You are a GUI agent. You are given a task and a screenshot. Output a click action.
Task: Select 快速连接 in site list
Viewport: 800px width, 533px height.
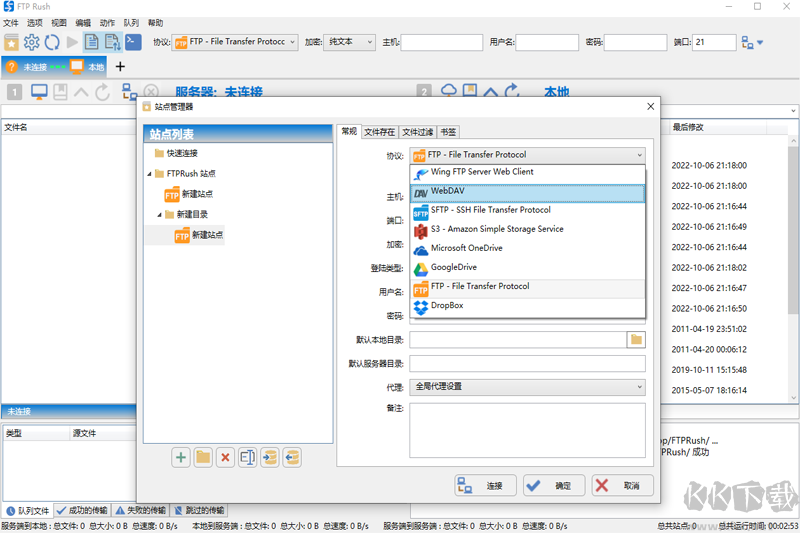(182, 153)
